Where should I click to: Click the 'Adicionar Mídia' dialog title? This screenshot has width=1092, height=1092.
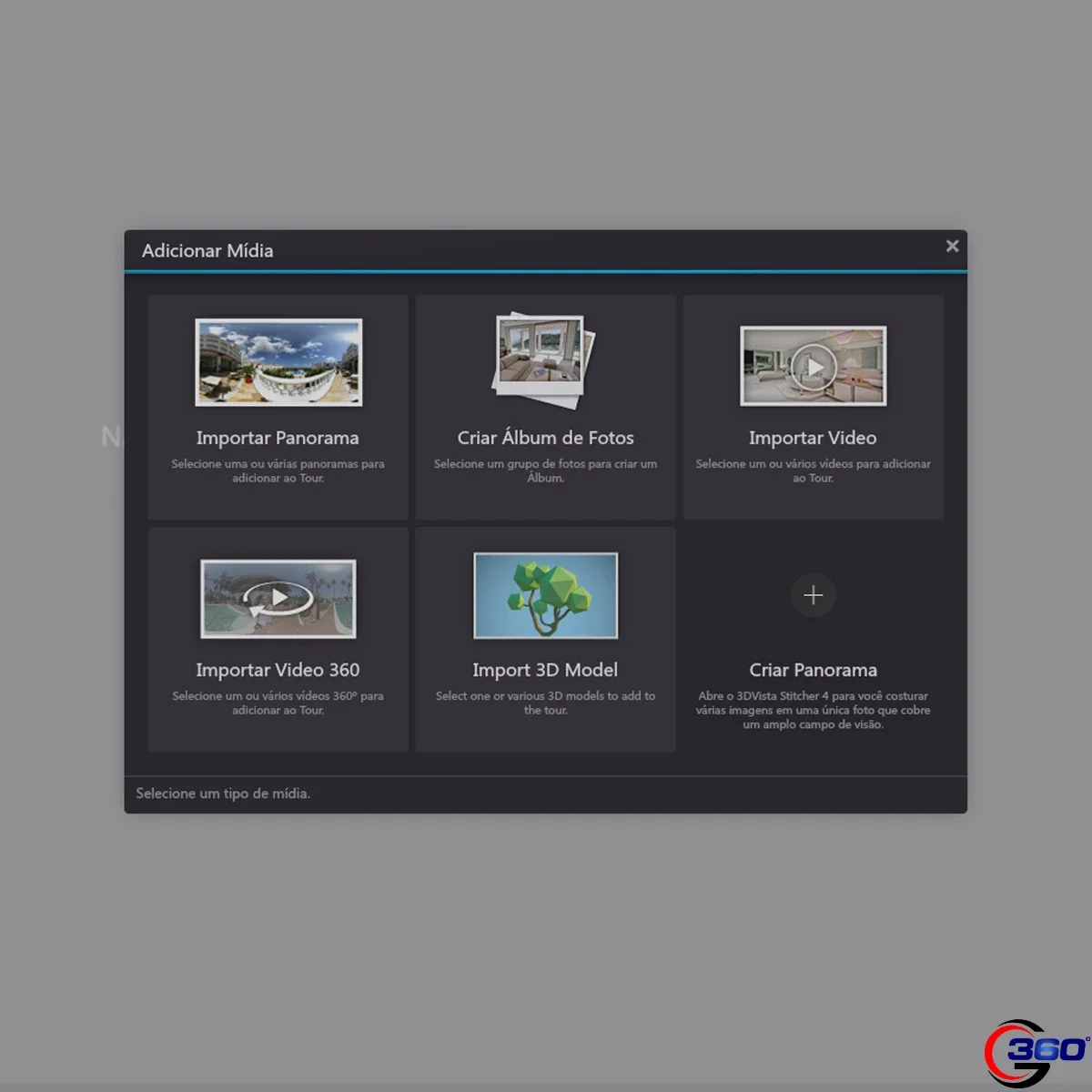pos(207,250)
